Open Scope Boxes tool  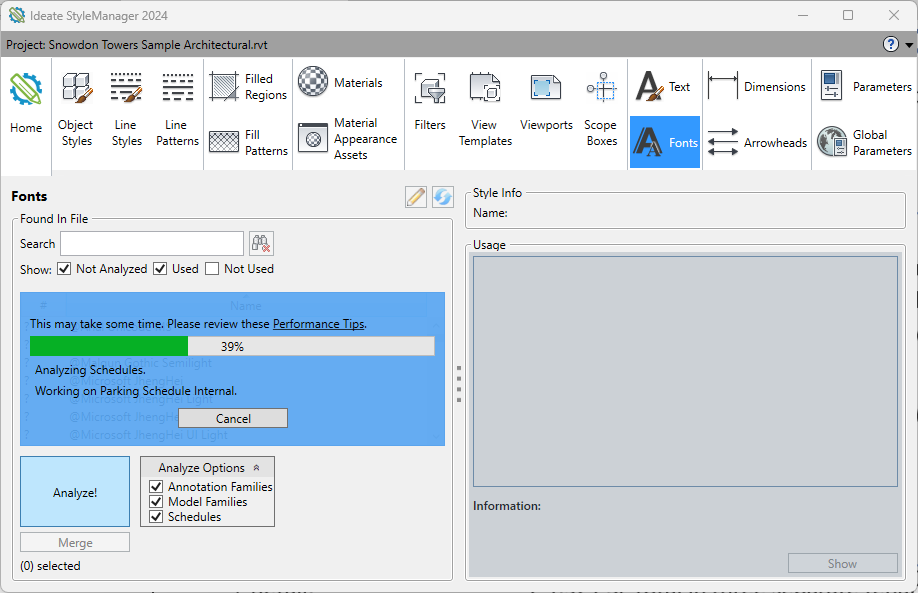click(x=601, y=109)
